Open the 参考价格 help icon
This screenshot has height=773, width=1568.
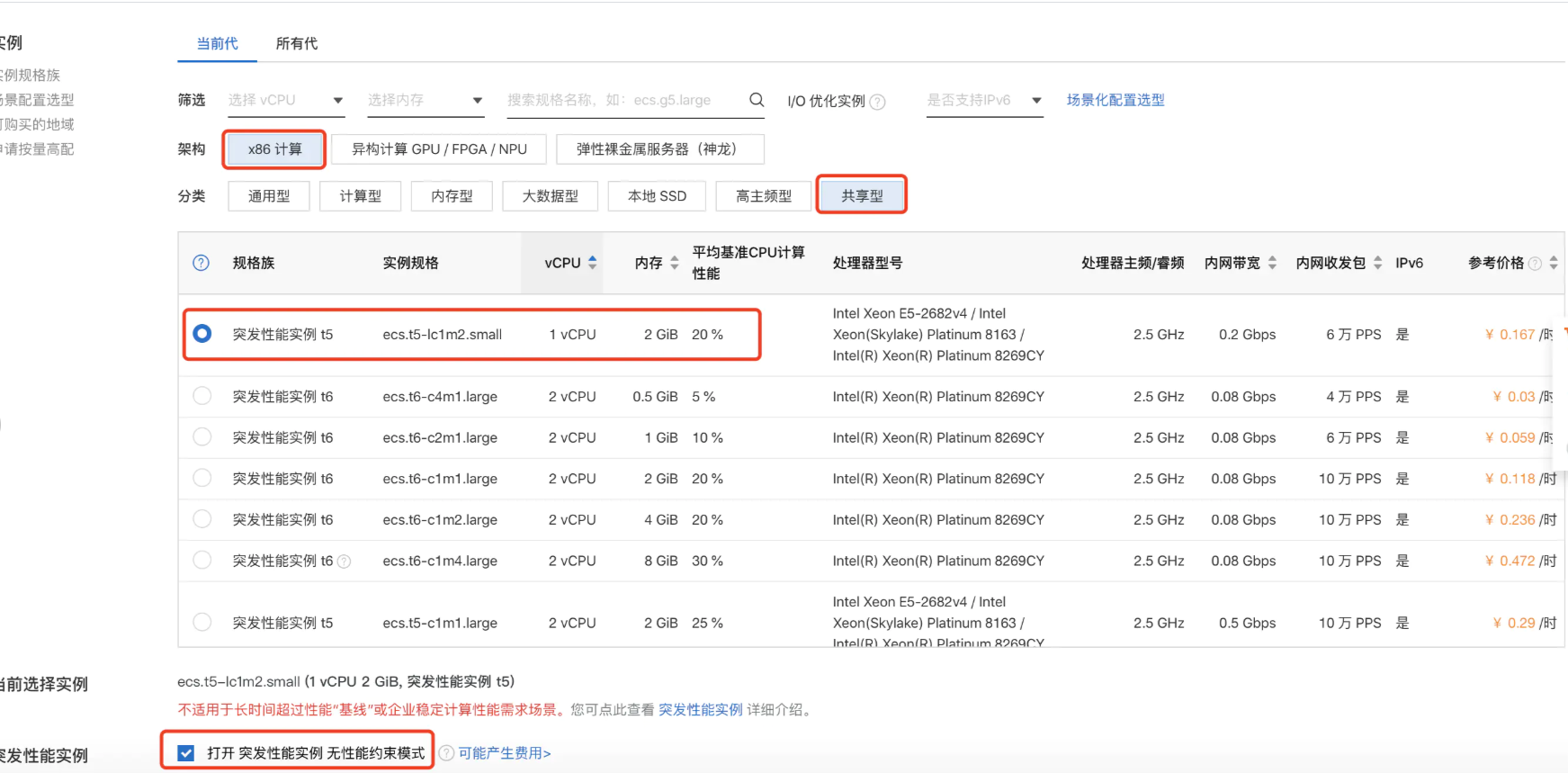[x=1535, y=264]
